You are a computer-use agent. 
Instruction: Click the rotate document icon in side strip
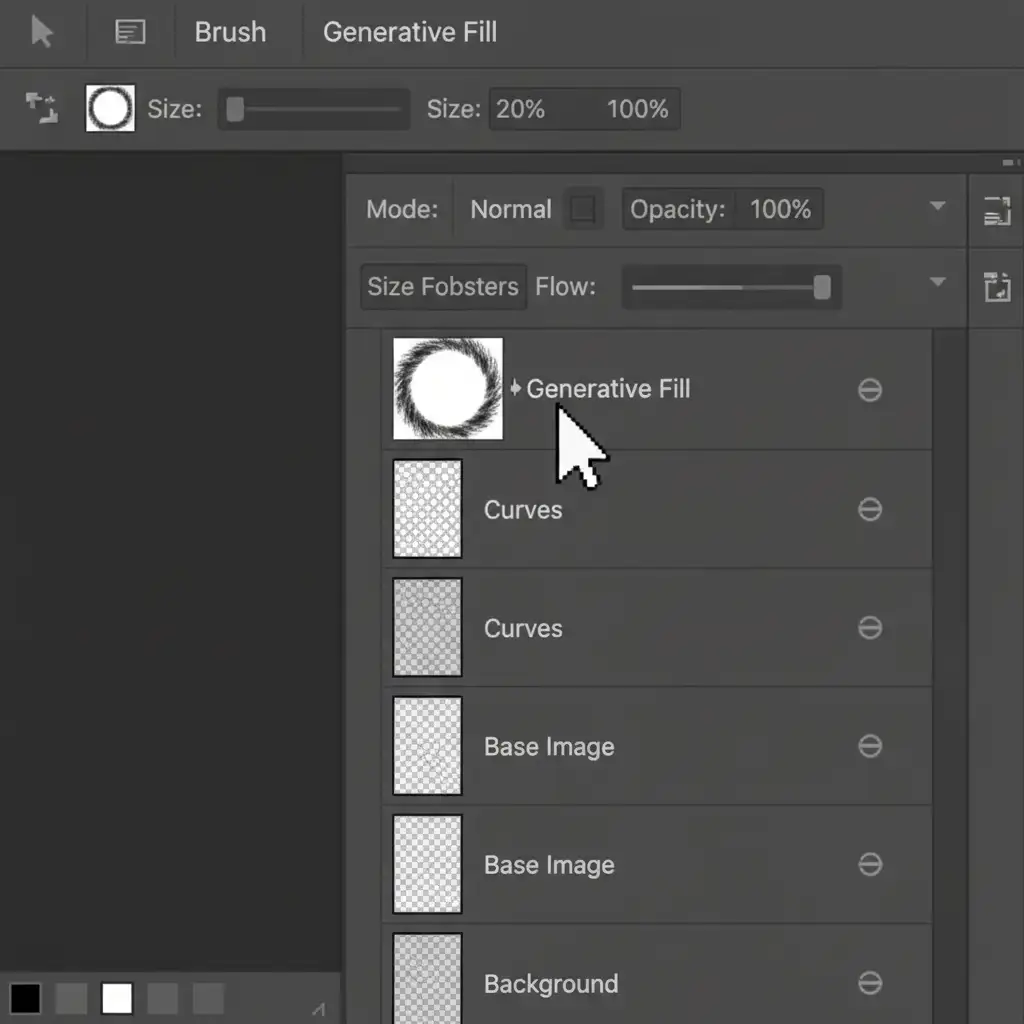click(996, 287)
